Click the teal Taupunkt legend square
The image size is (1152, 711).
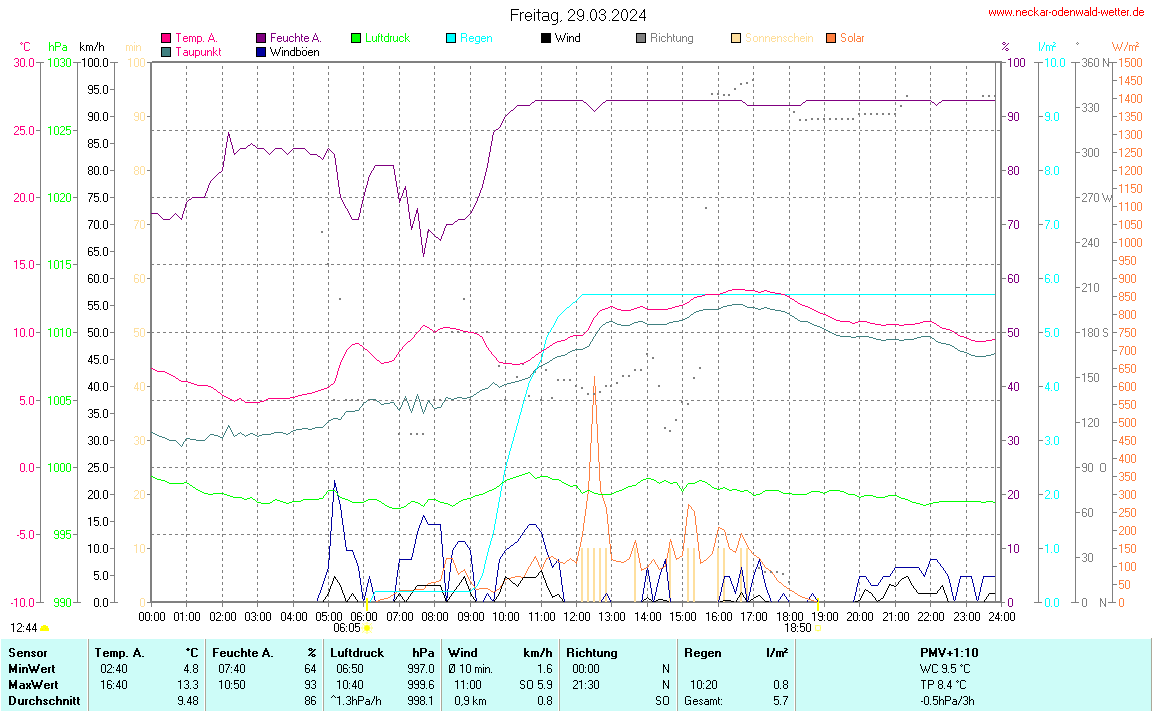tap(166, 51)
